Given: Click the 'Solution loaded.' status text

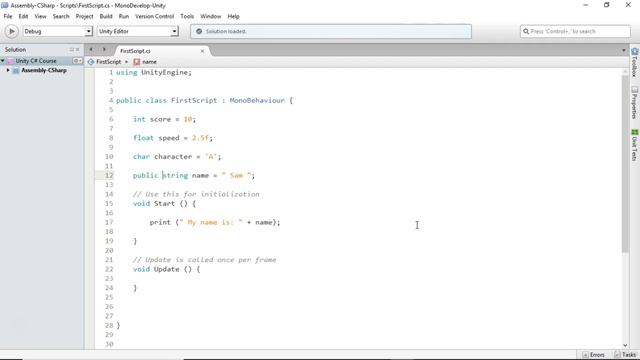Looking at the screenshot, I should (x=226, y=31).
